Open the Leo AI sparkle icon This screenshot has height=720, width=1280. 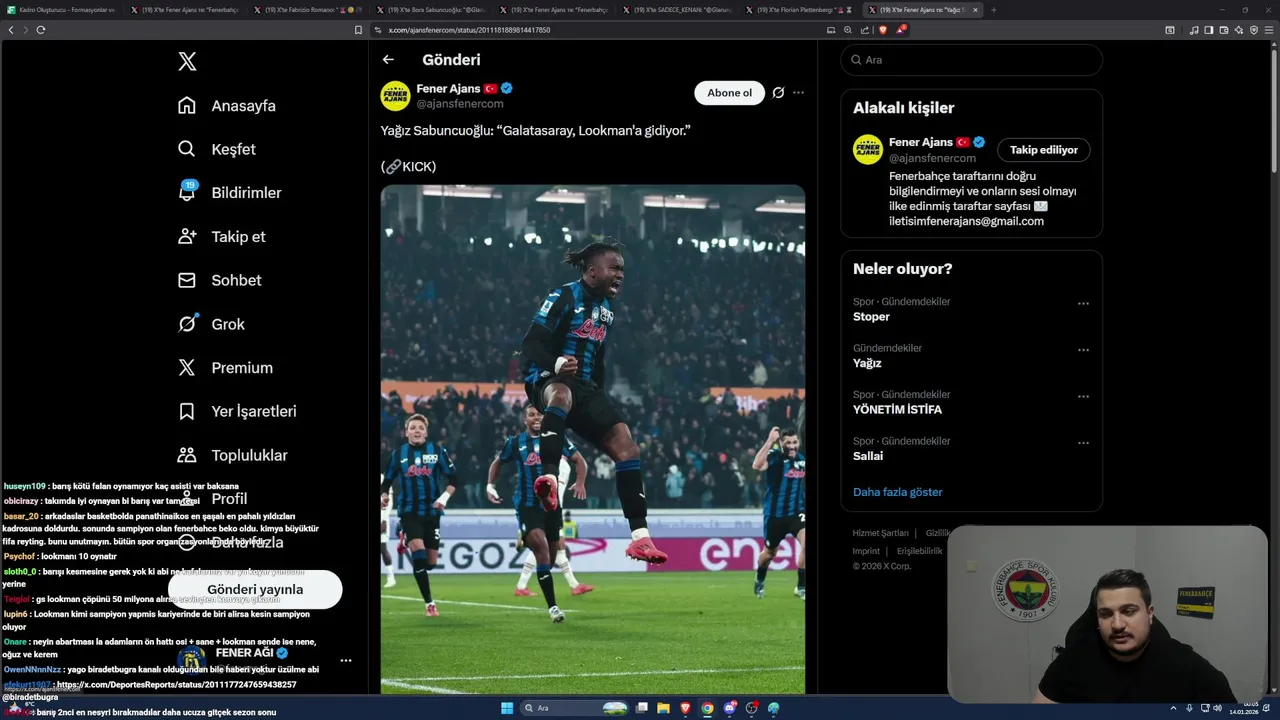click(1239, 30)
